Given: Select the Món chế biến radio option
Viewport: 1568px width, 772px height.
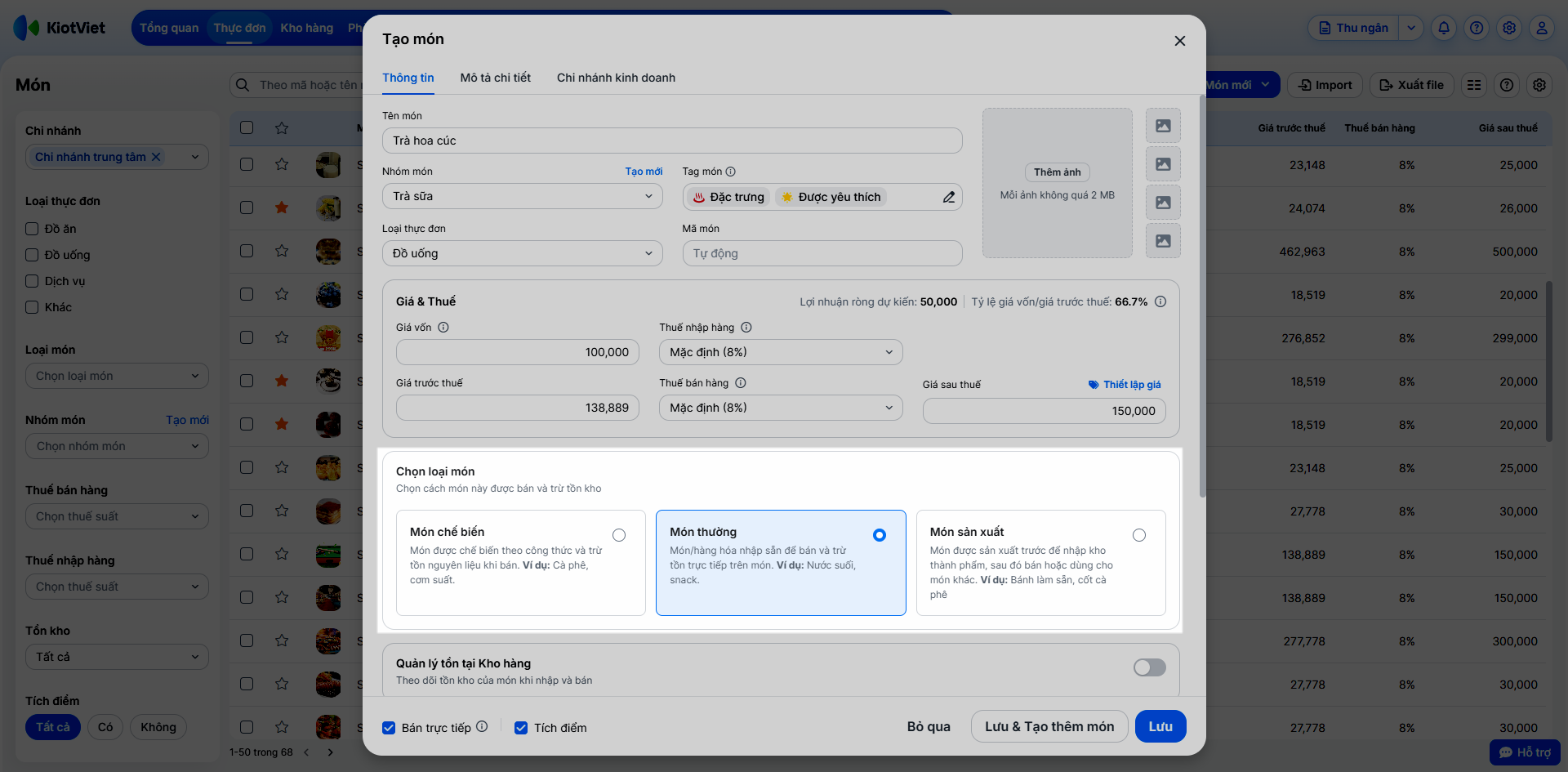Looking at the screenshot, I should (619, 535).
